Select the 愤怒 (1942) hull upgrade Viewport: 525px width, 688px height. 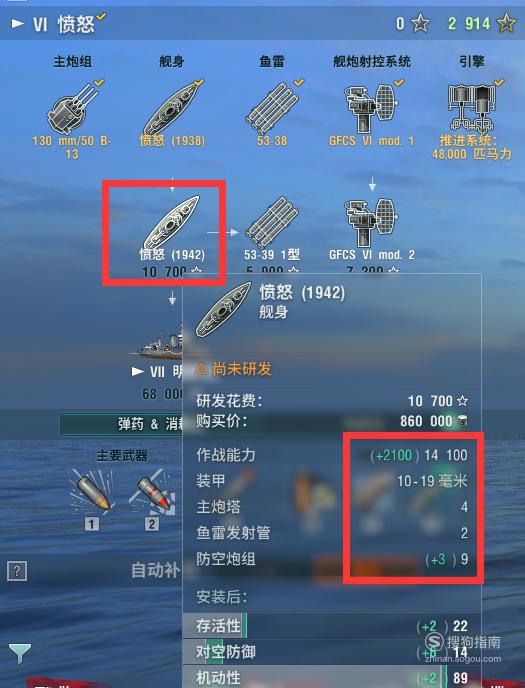point(172,222)
